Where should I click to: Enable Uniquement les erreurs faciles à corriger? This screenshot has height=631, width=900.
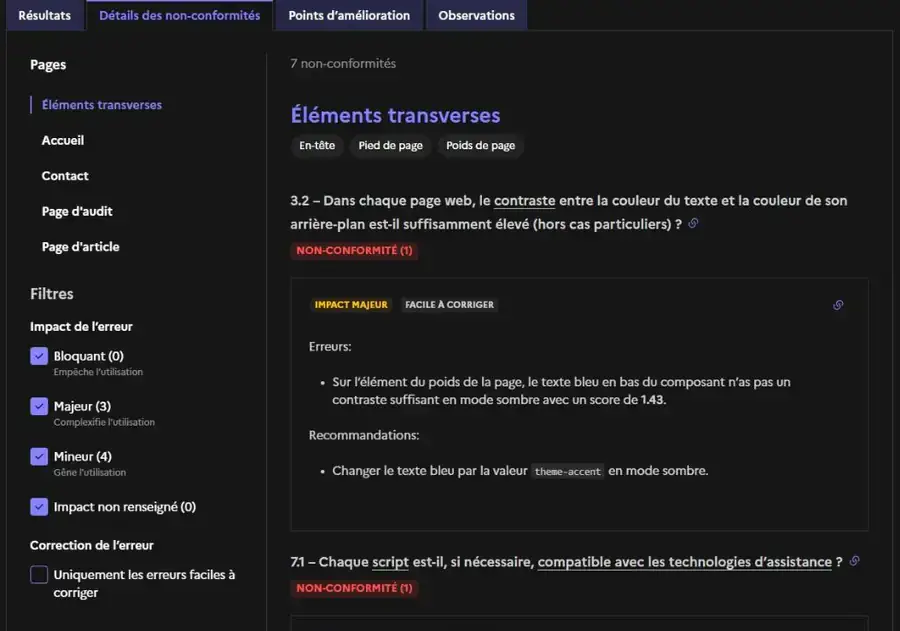tap(39, 575)
